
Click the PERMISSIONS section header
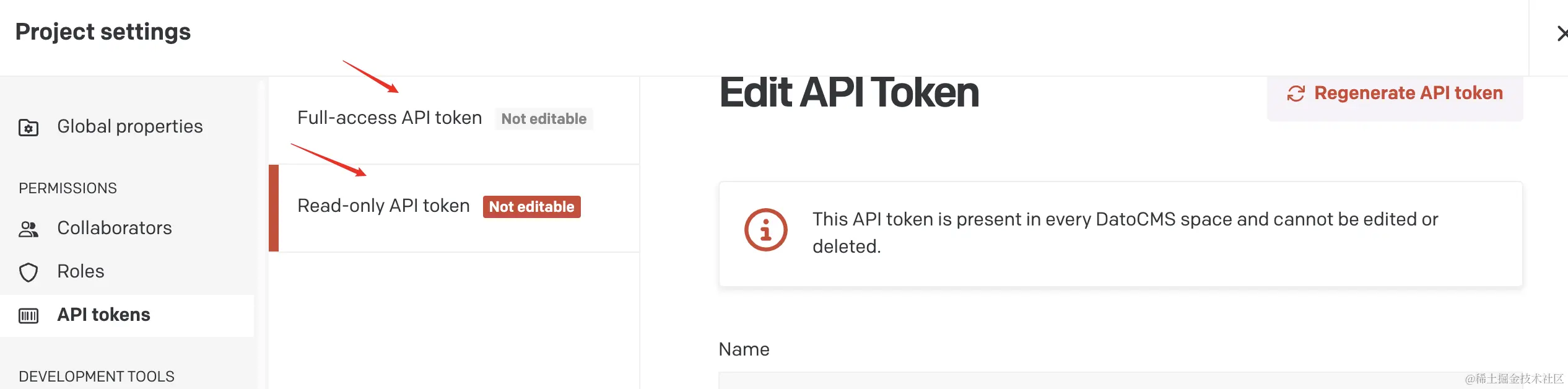click(68, 188)
